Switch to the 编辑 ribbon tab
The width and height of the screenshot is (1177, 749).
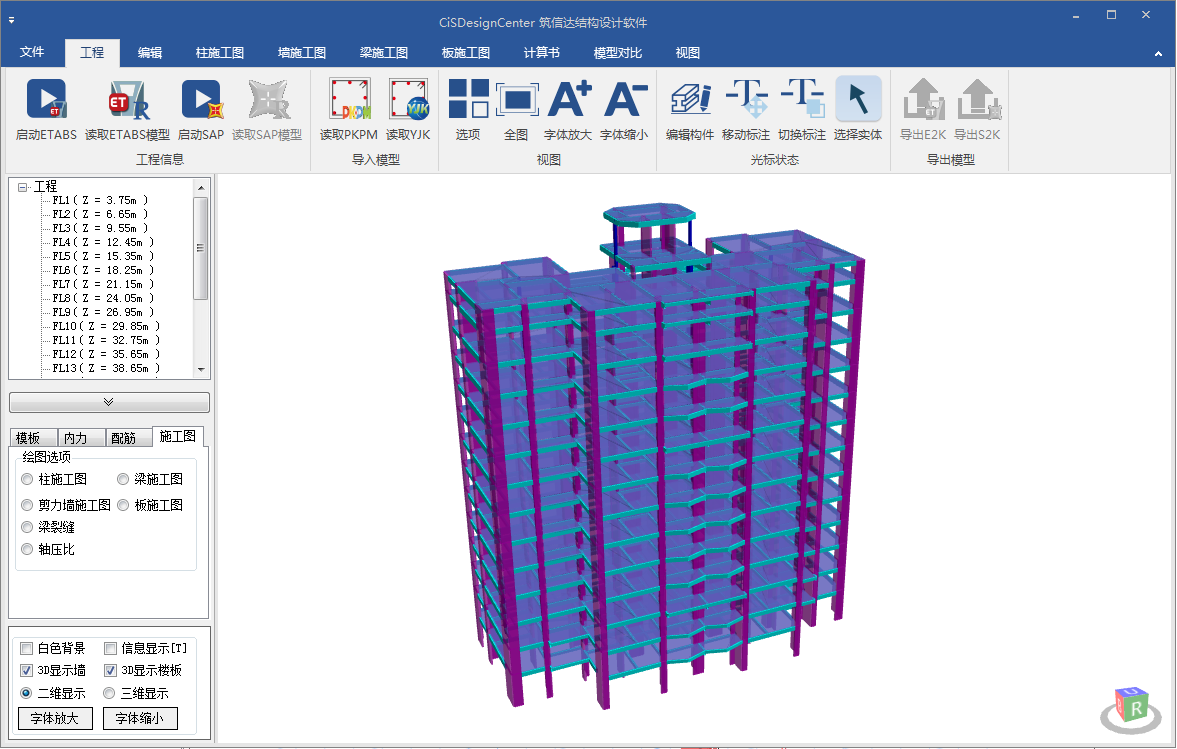pos(150,53)
